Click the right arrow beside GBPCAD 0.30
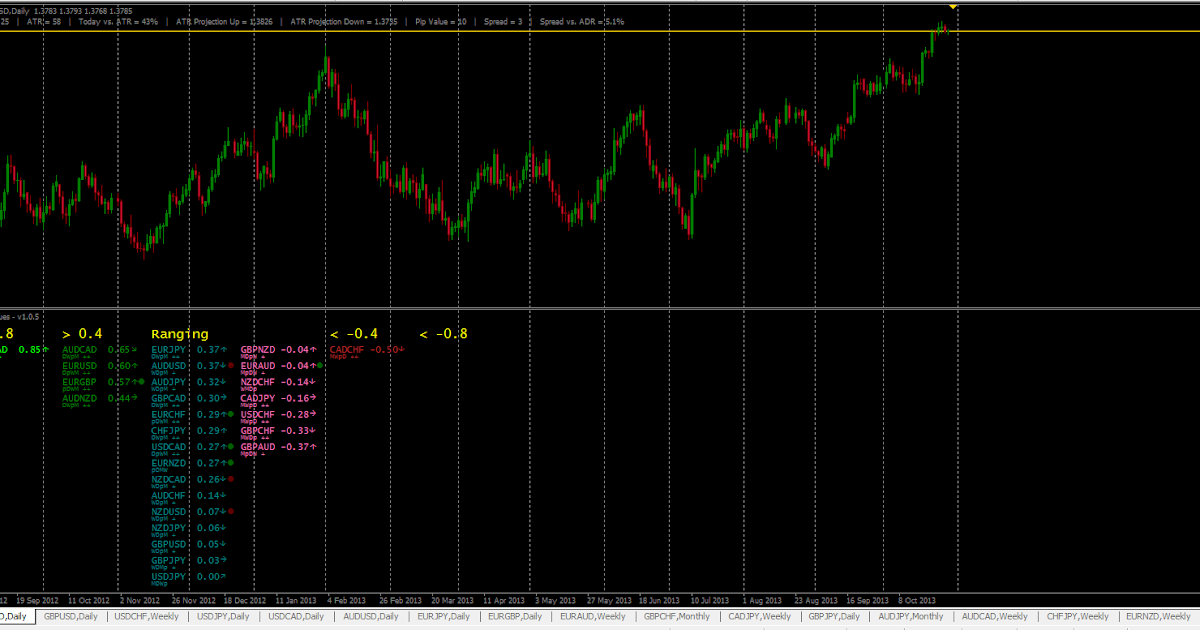1200x630 pixels. (x=222, y=398)
